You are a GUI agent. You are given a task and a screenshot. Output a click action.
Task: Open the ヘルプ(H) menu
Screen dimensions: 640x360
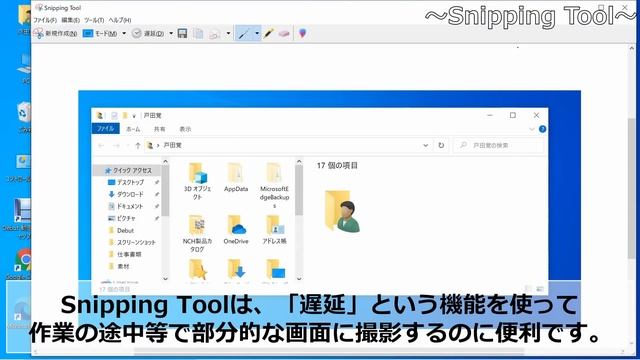click(120, 20)
